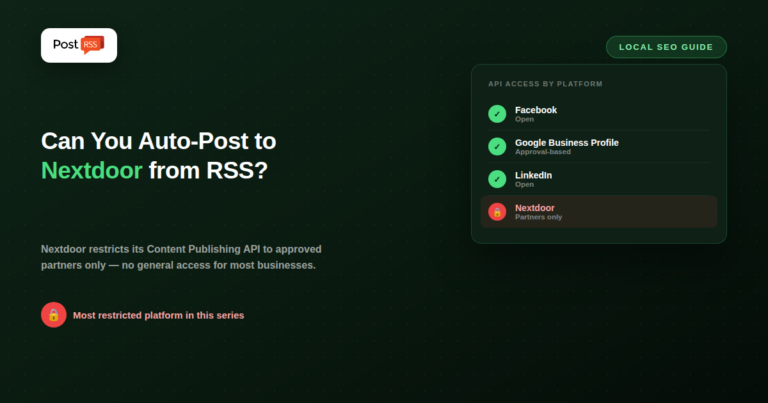Click the green check icon beside LinkedIn
Image resolution: width=768 pixels, height=403 pixels.
pos(497,179)
